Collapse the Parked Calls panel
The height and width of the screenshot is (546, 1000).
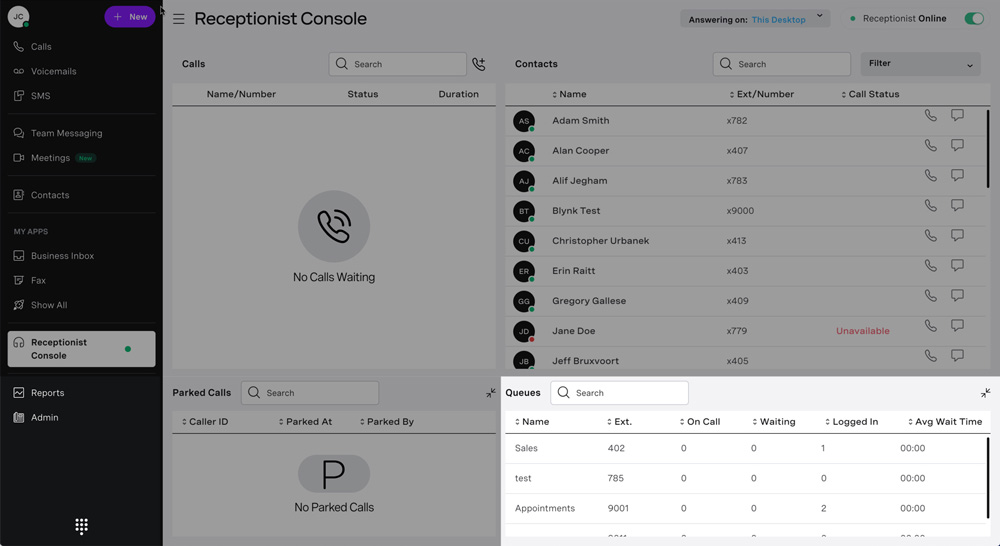[x=490, y=393]
